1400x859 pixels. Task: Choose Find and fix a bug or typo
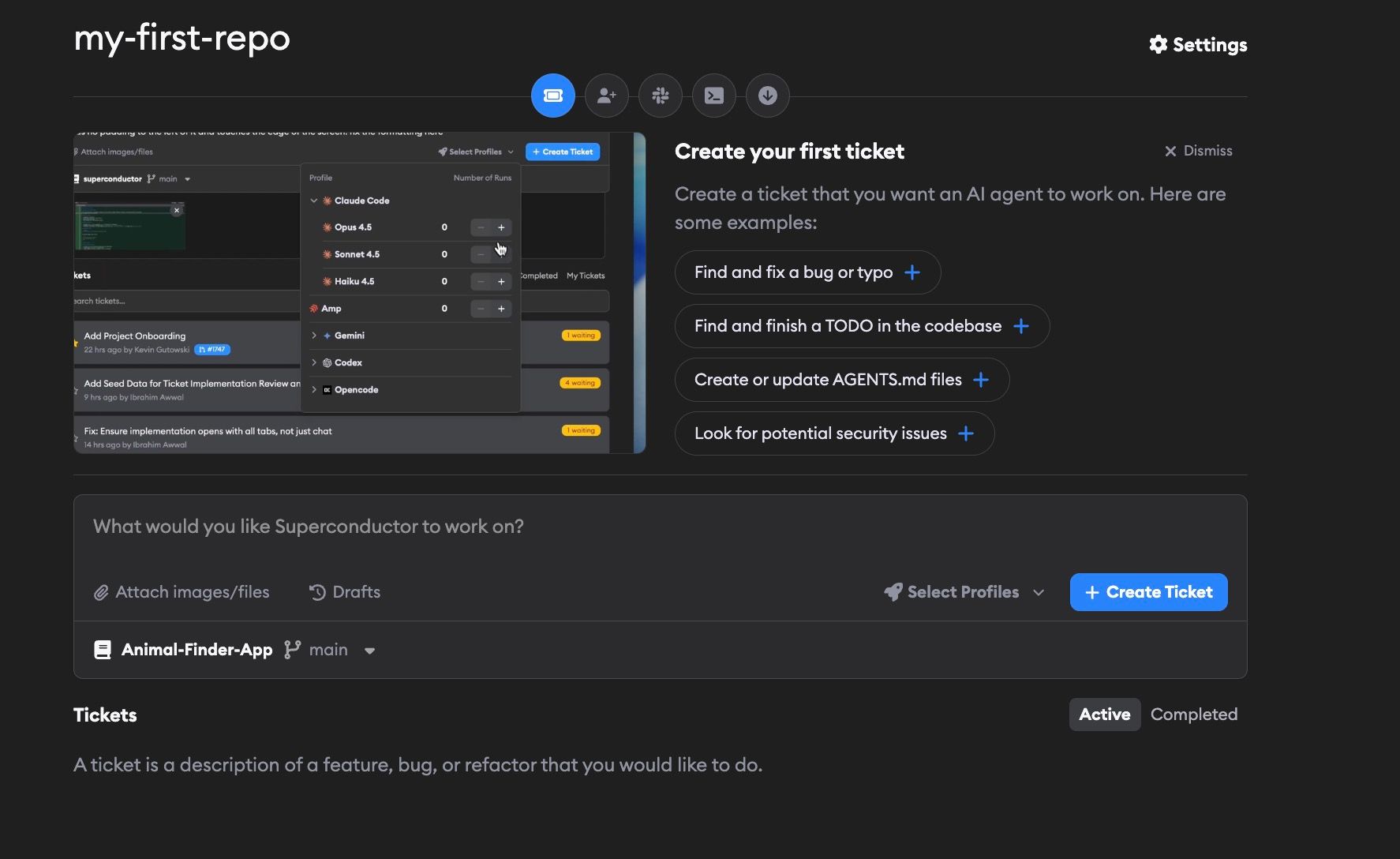807,272
